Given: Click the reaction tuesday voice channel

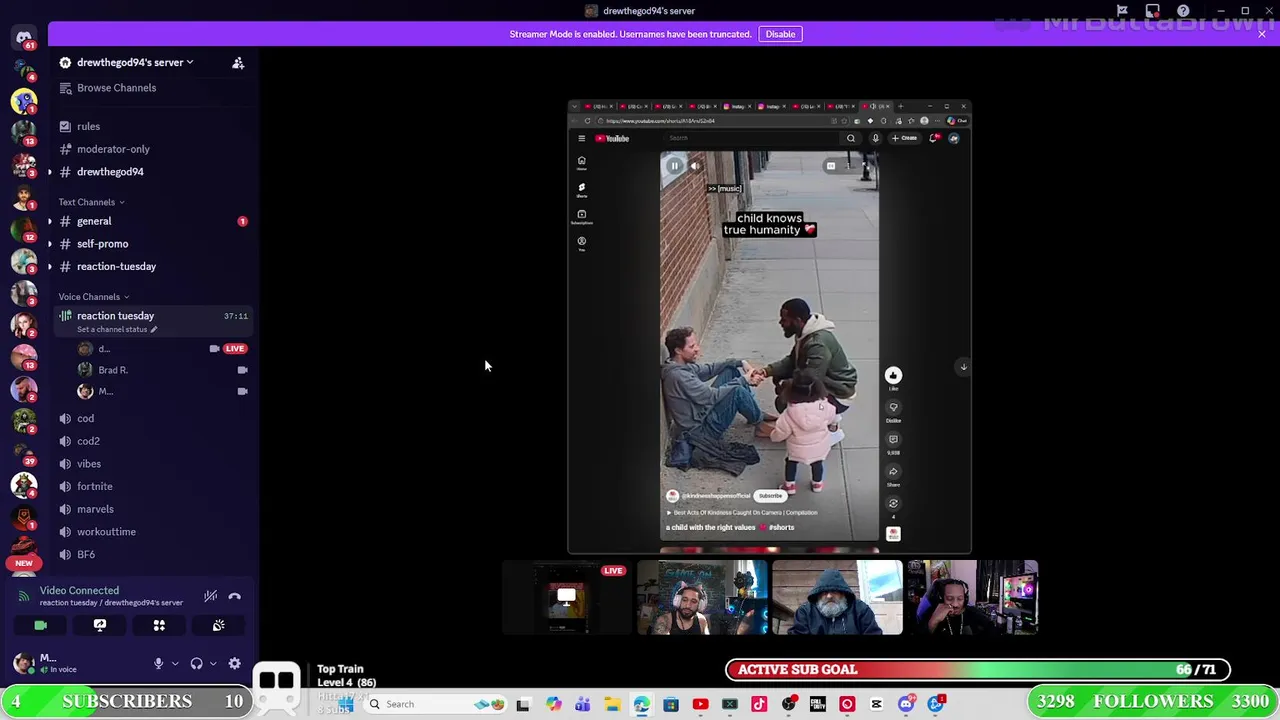Looking at the screenshot, I should coord(115,316).
